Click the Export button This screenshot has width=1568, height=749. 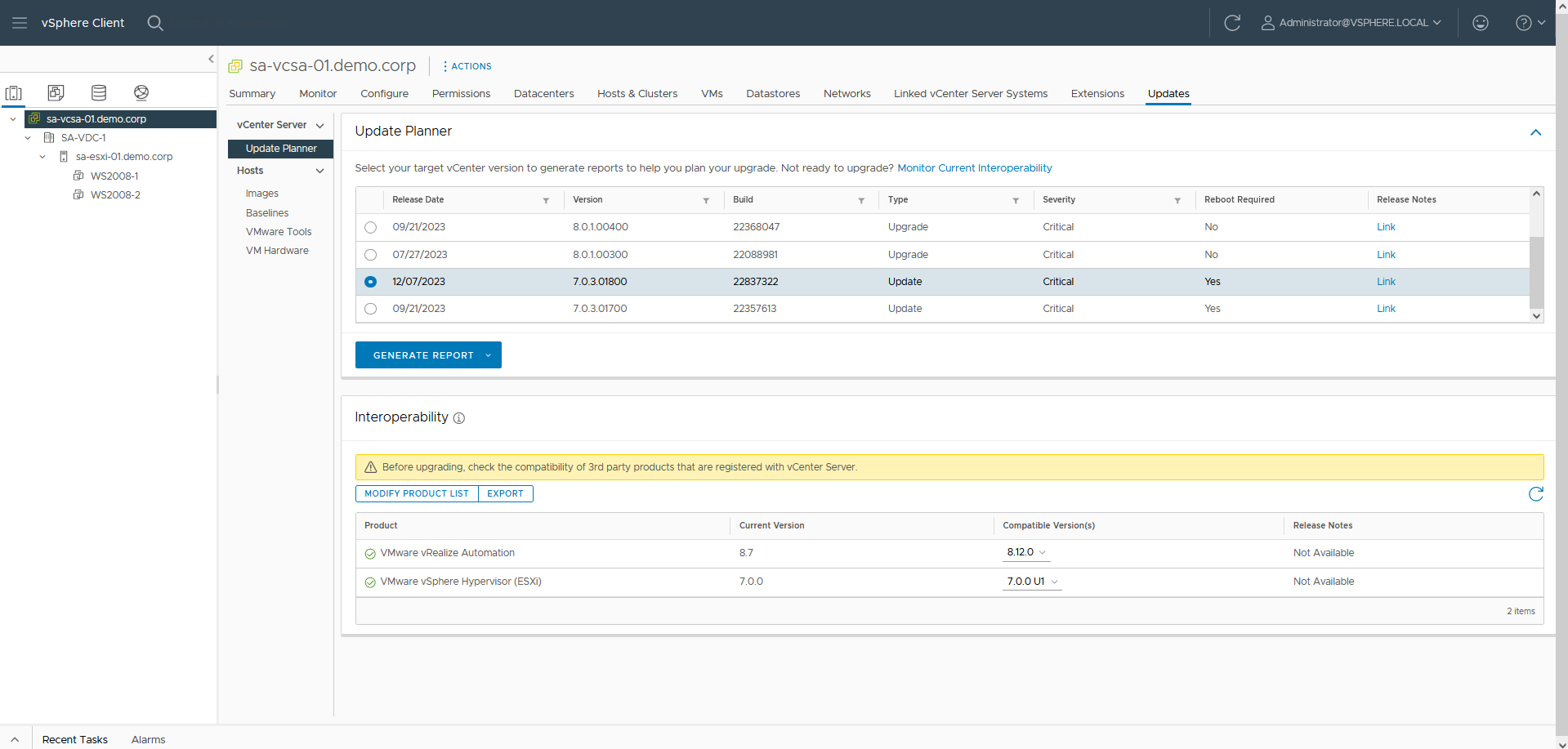click(505, 493)
